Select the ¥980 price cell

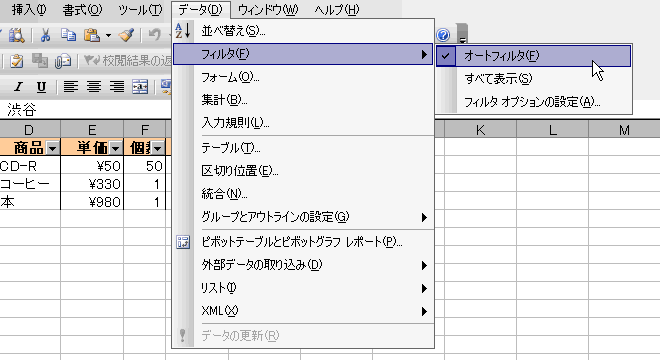click(x=92, y=202)
